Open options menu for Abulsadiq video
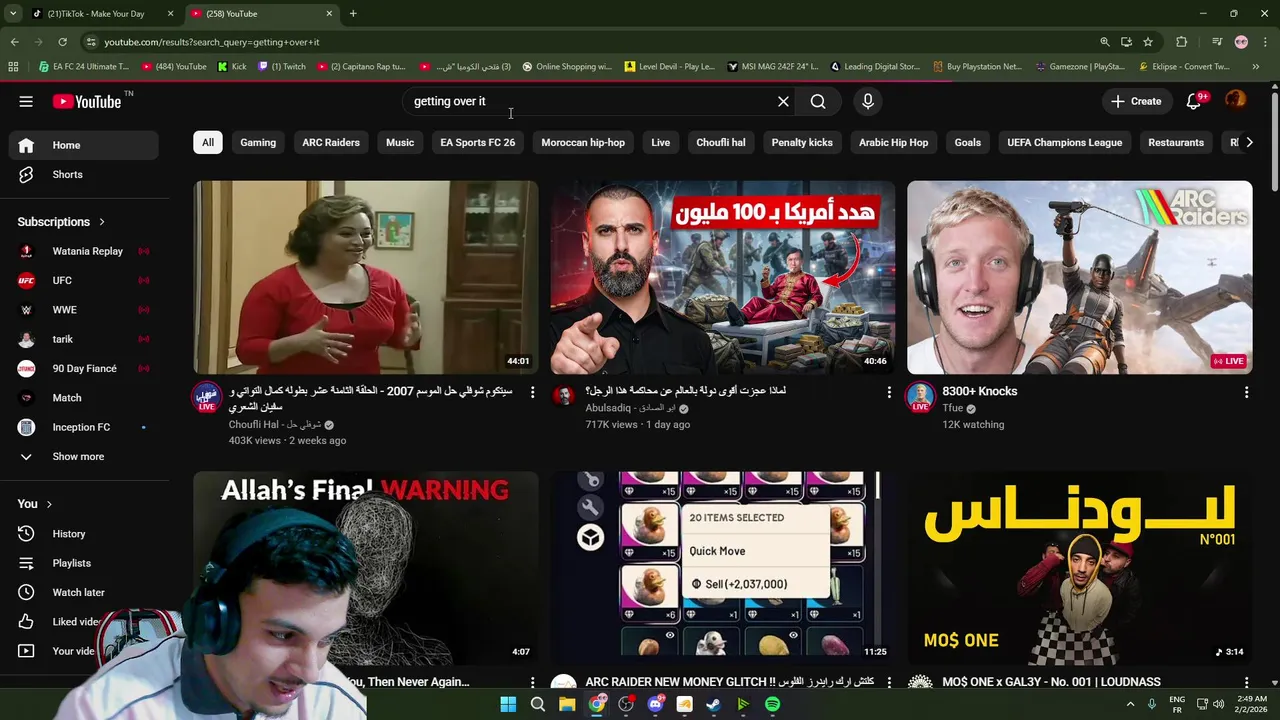1280x720 pixels. (x=889, y=393)
